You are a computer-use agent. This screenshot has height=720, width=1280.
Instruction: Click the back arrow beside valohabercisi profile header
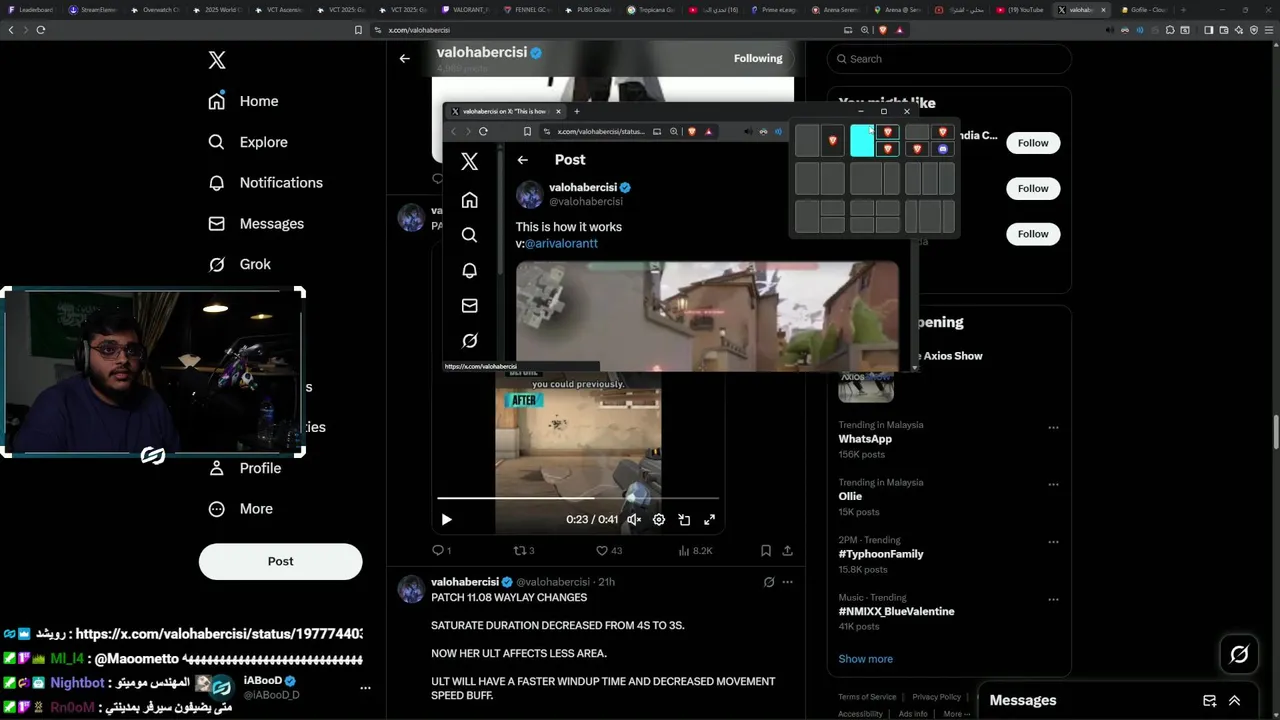point(404,58)
